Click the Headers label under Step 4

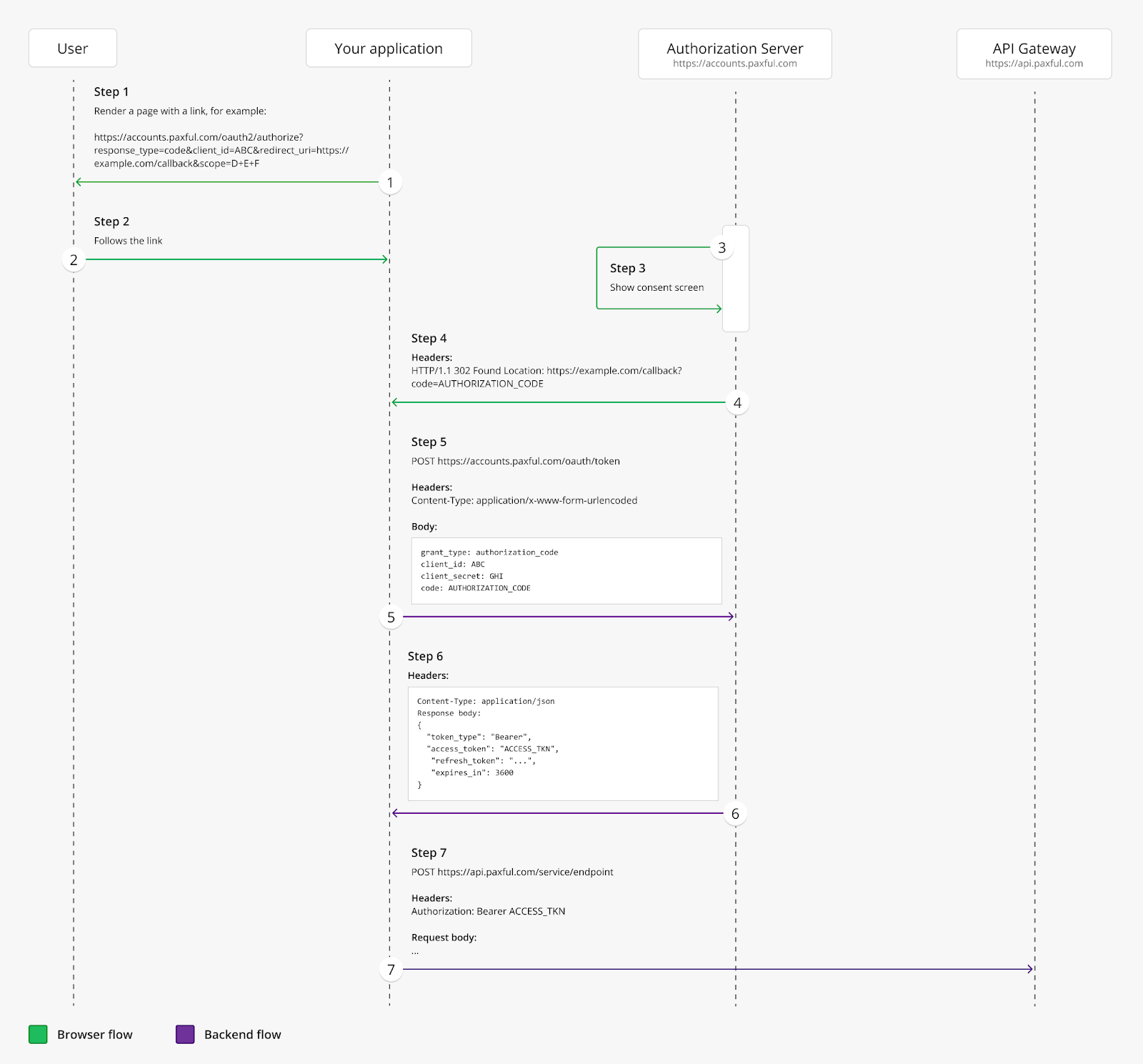(x=431, y=357)
